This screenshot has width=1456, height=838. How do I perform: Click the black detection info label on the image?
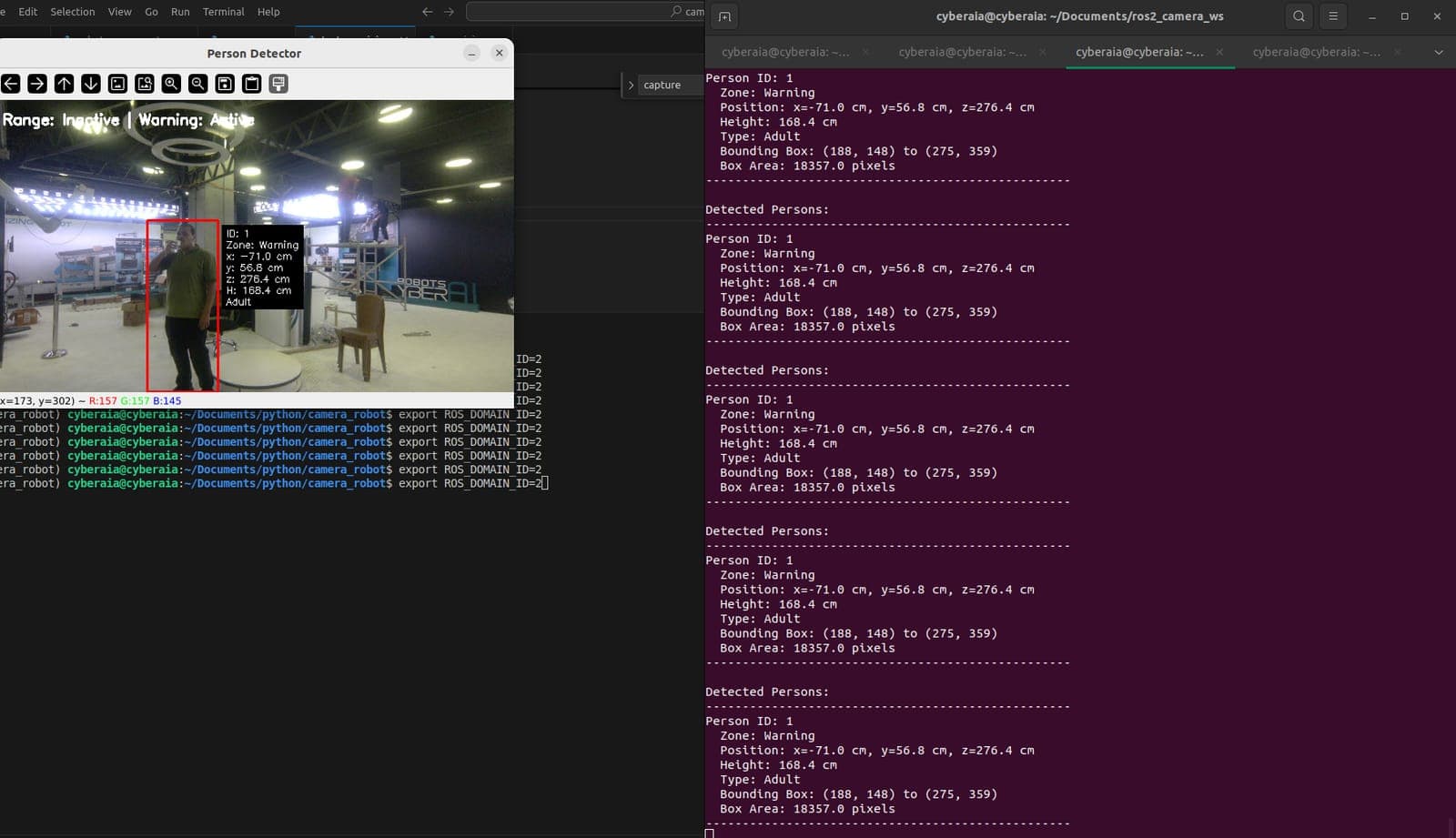coord(263,268)
